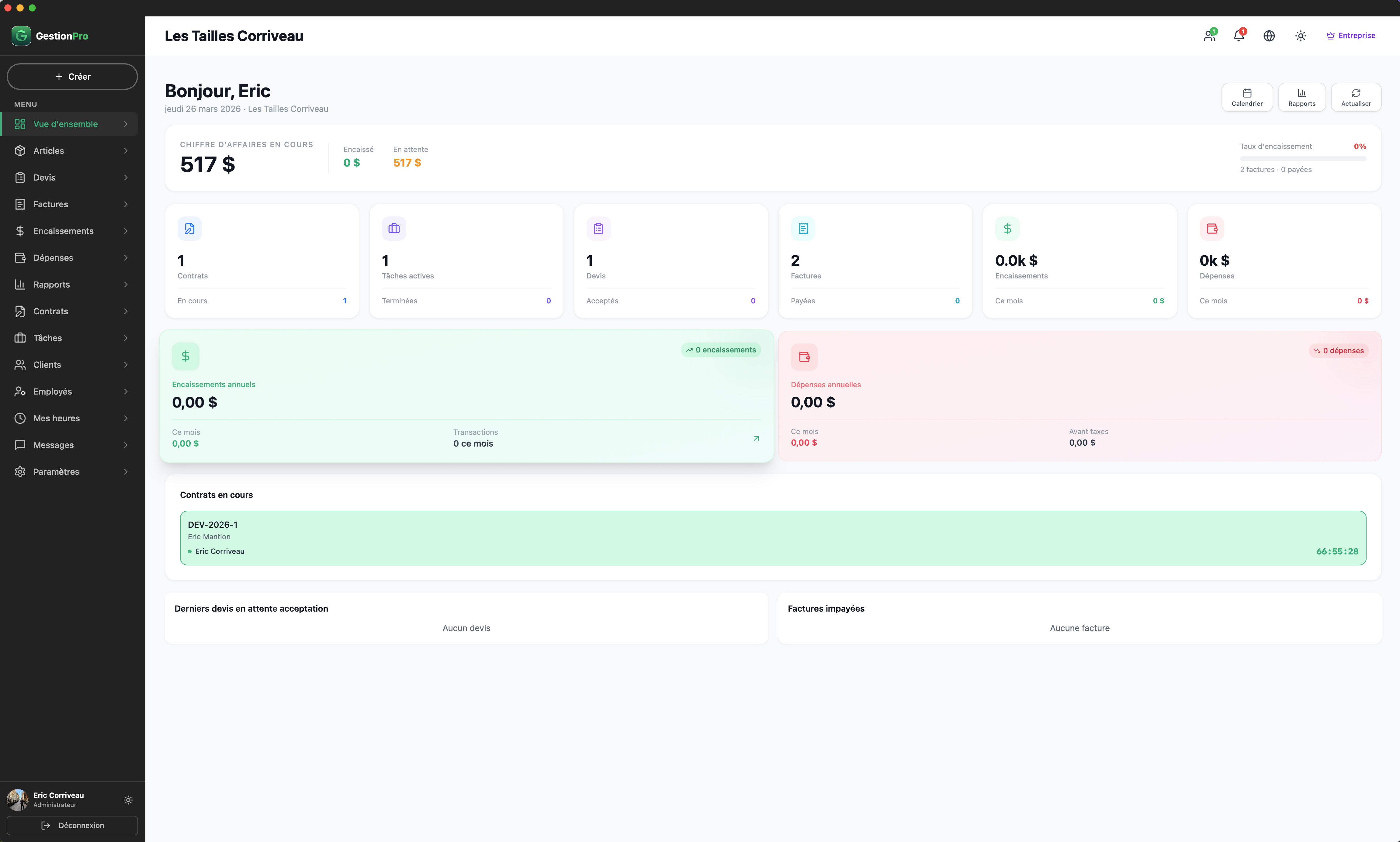
Task: Expand the Contrats menu chevron
Action: 125,311
